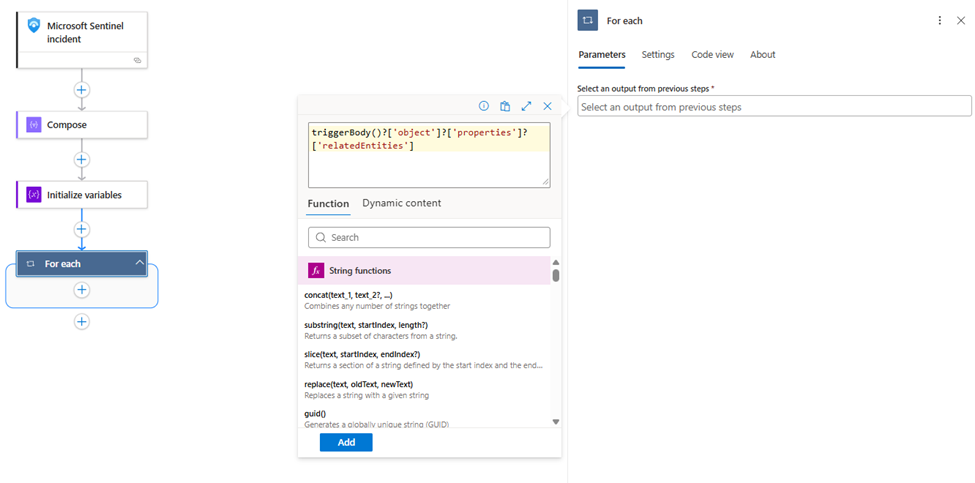Select the Compose action icon
The image size is (975, 483).
[x=34, y=125]
